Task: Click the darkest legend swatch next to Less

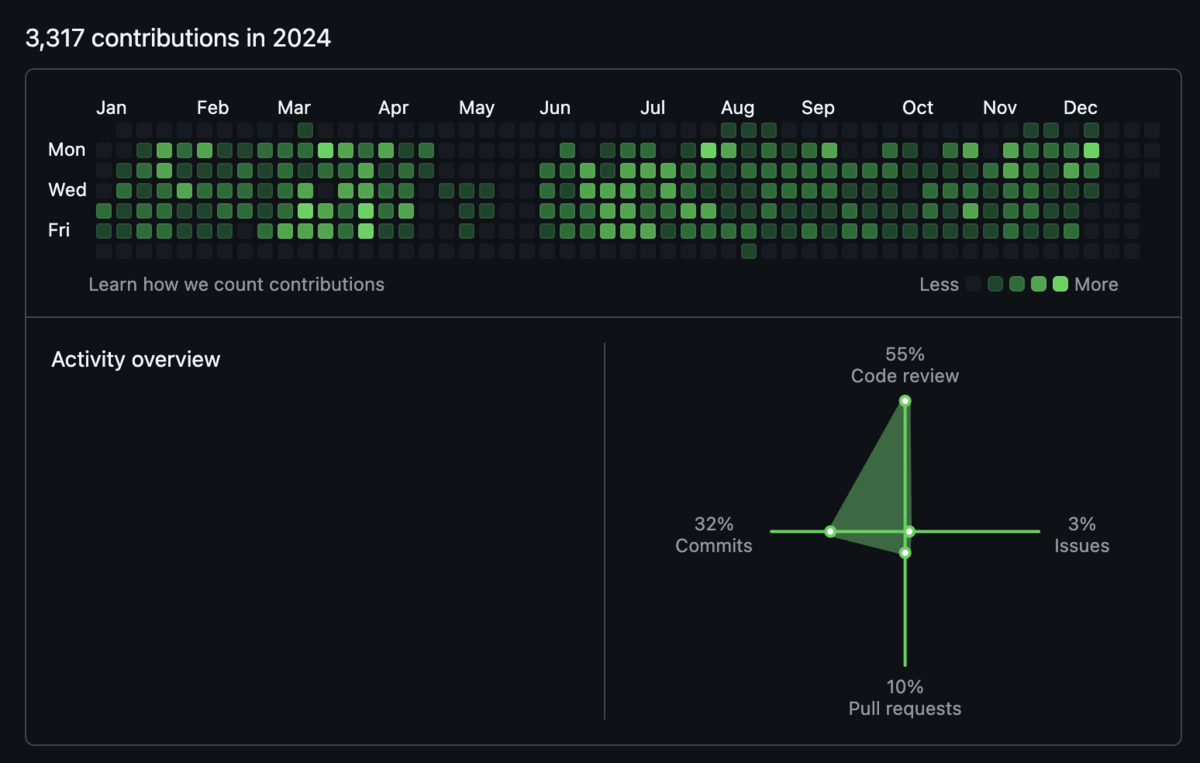Action: click(973, 284)
